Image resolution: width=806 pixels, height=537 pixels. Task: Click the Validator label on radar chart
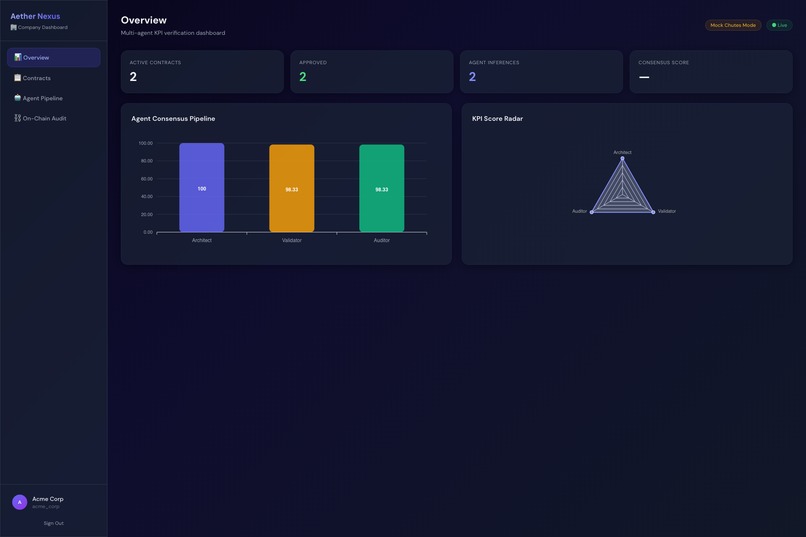667,211
